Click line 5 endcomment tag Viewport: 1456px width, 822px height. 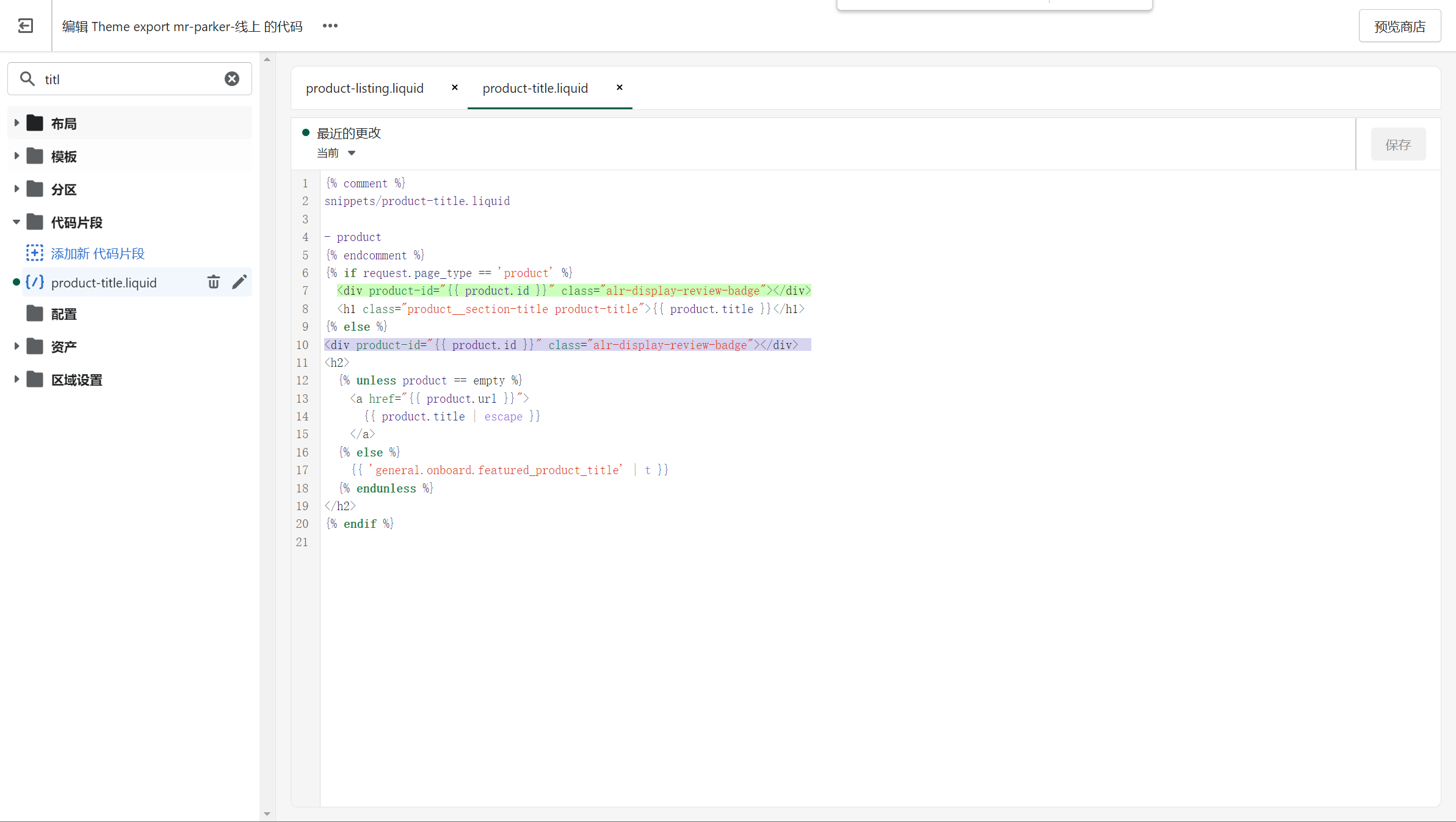[374, 255]
